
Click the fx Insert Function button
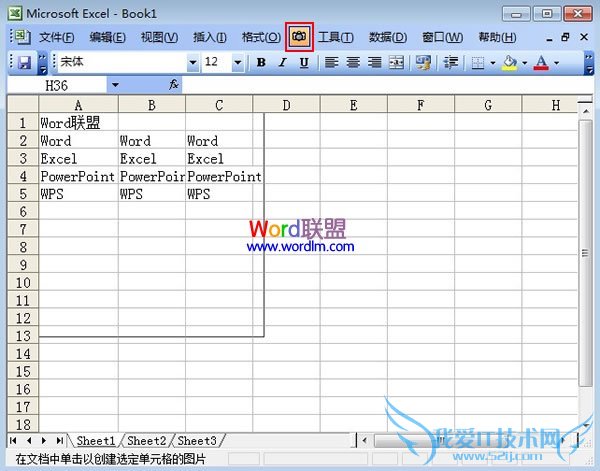point(174,85)
